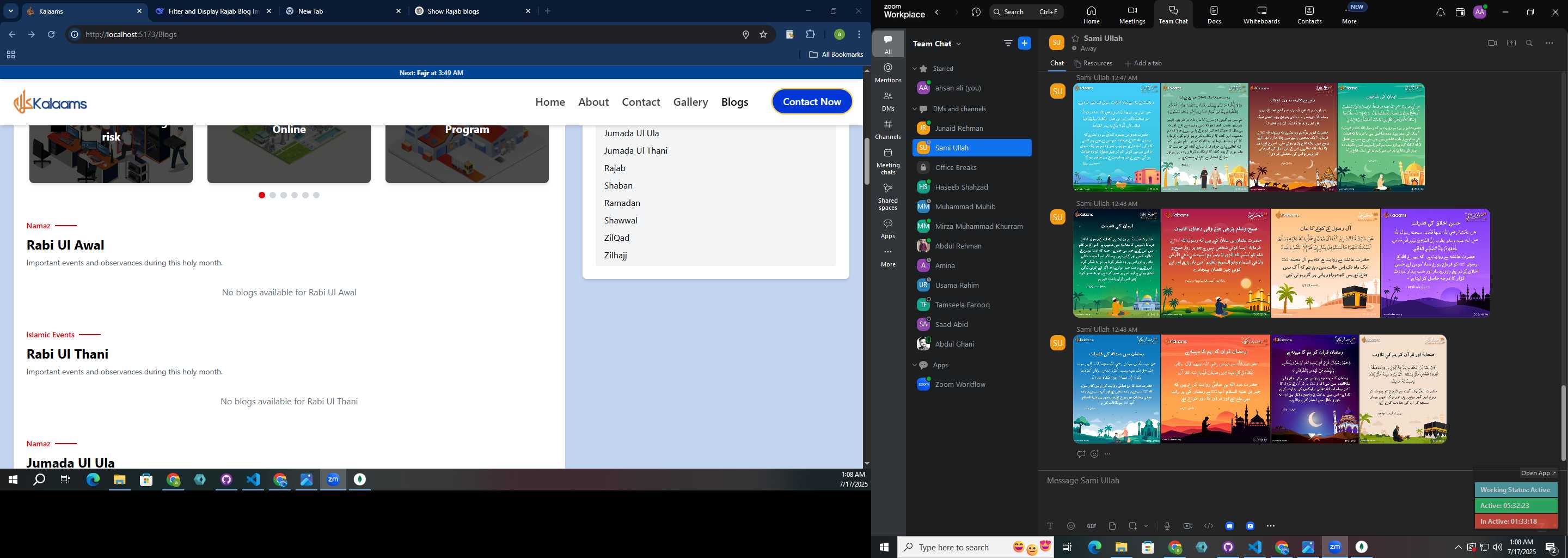Open Visual Studio Code from taskbar

(253, 480)
